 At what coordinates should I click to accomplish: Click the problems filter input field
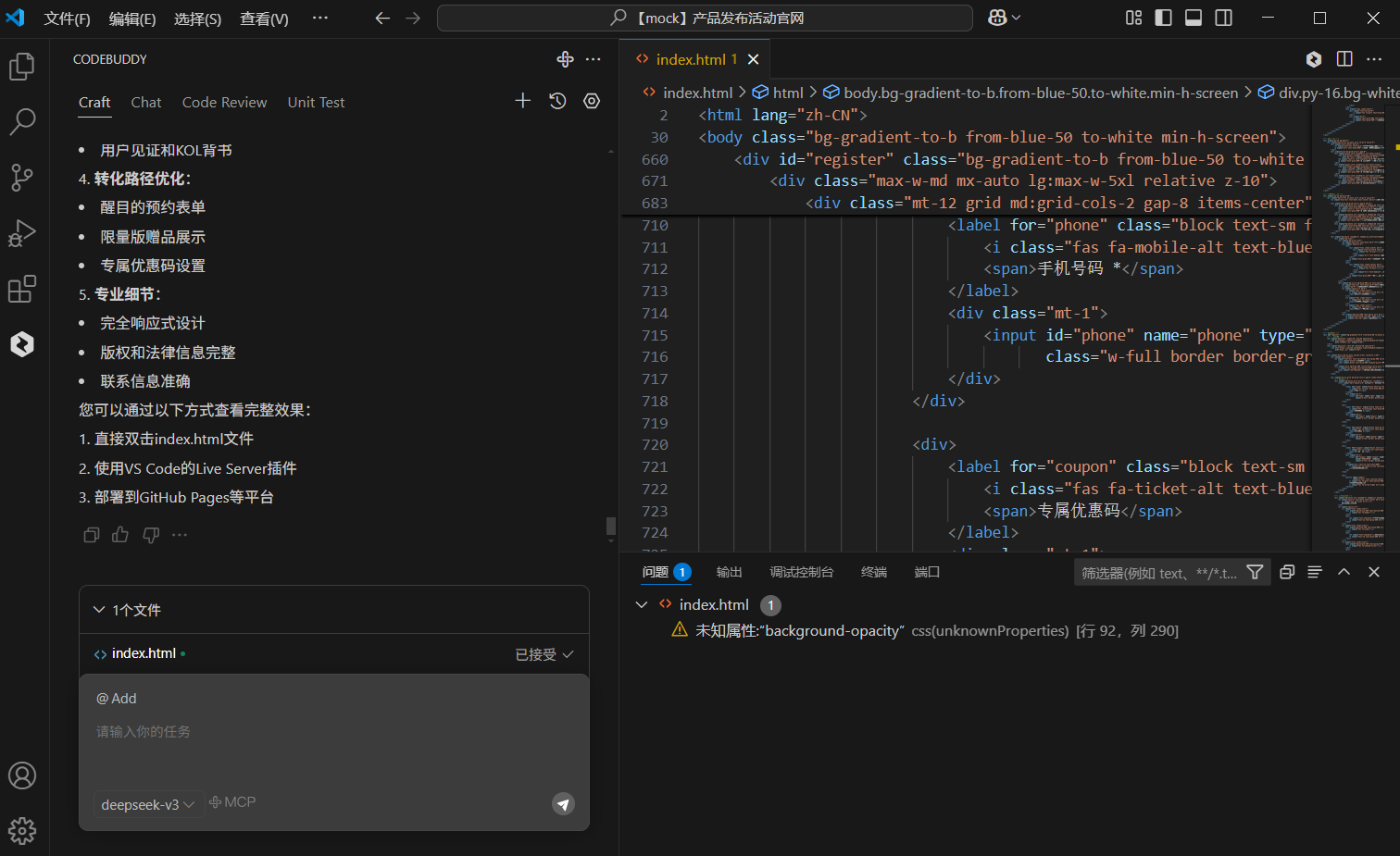(1157, 573)
